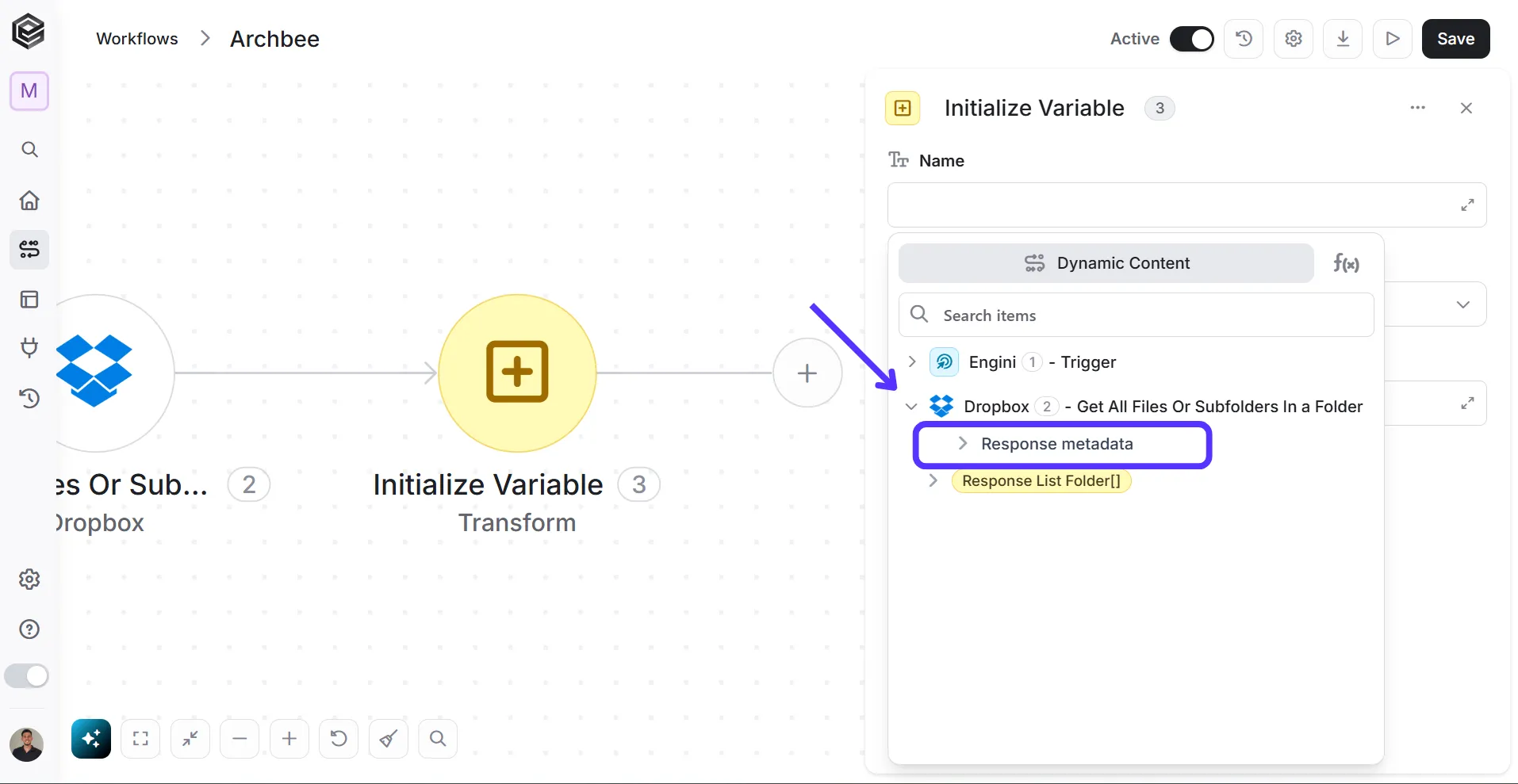This screenshot has width=1518, height=784.
Task: Zoom out the canvas with minus
Action: (x=240, y=739)
